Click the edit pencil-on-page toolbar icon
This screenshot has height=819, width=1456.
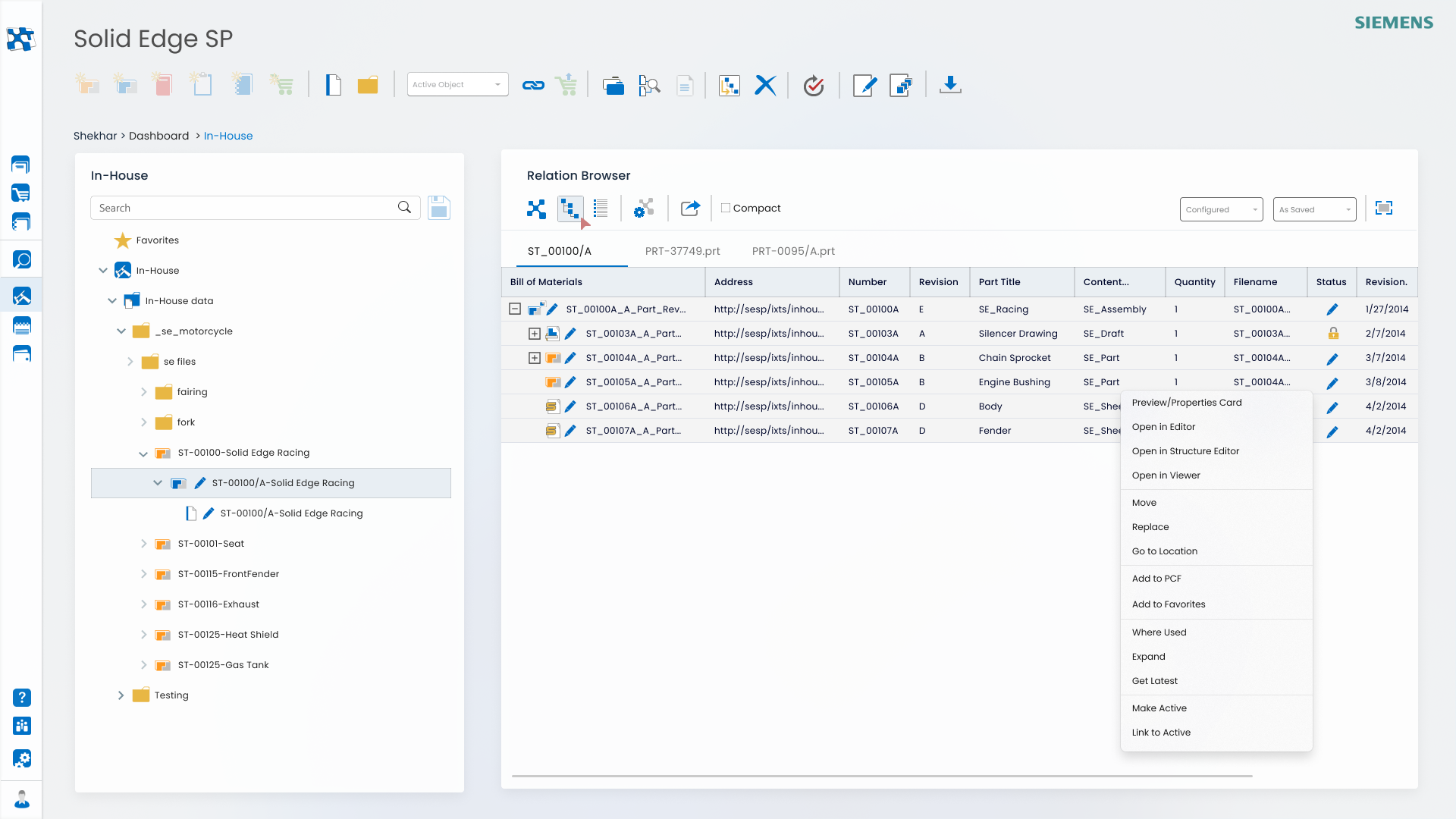(x=864, y=85)
